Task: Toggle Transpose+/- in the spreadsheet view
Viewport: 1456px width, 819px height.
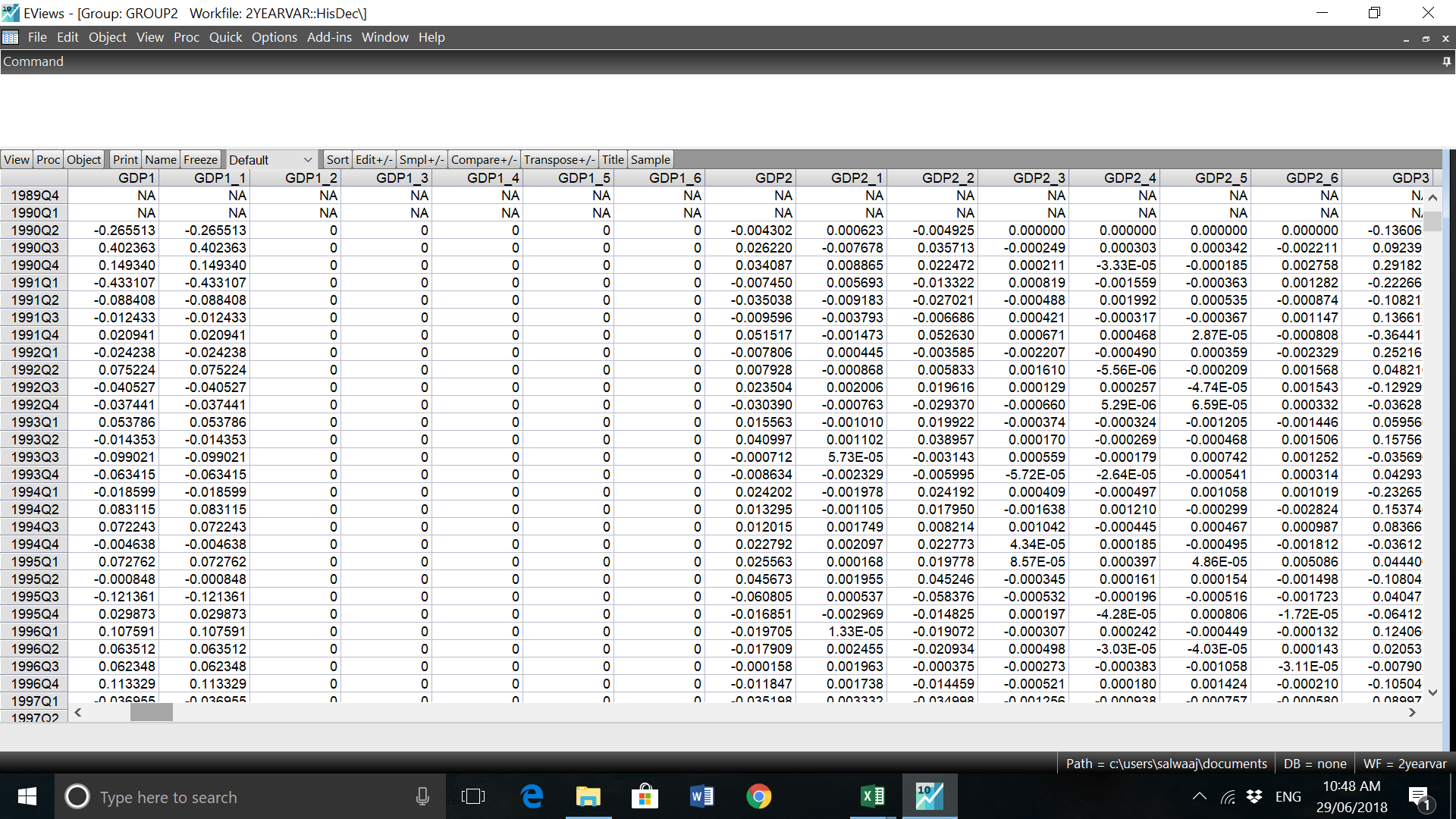Action: [x=560, y=159]
